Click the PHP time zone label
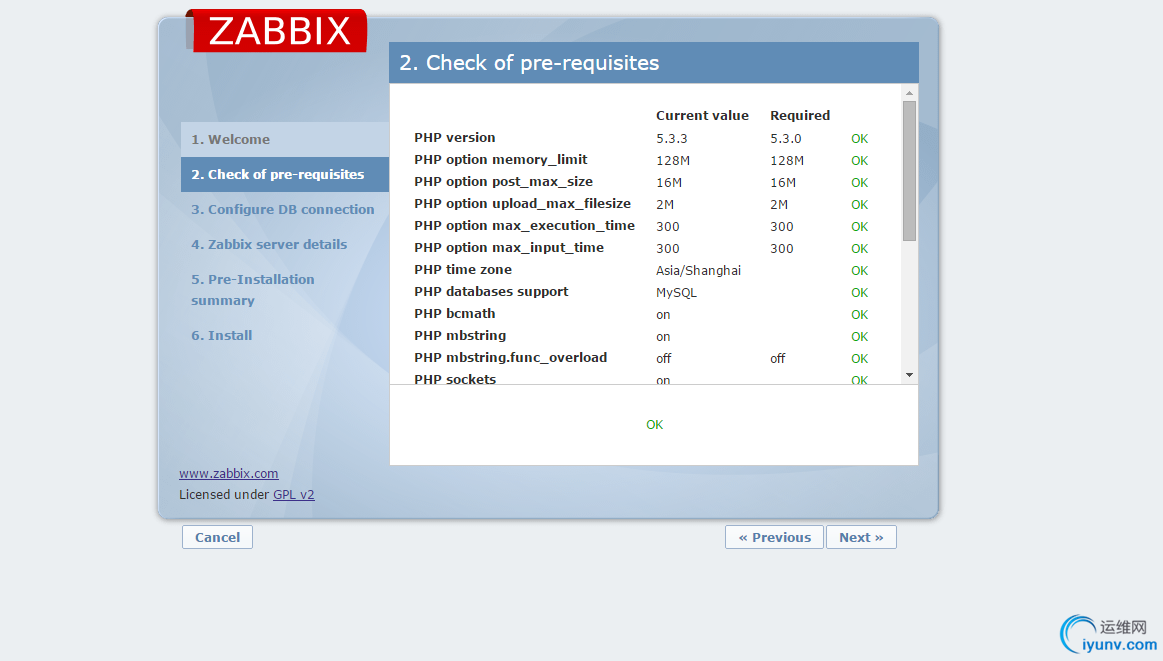Image resolution: width=1163 pixels, height=661 pixels. tap(463, 269)
